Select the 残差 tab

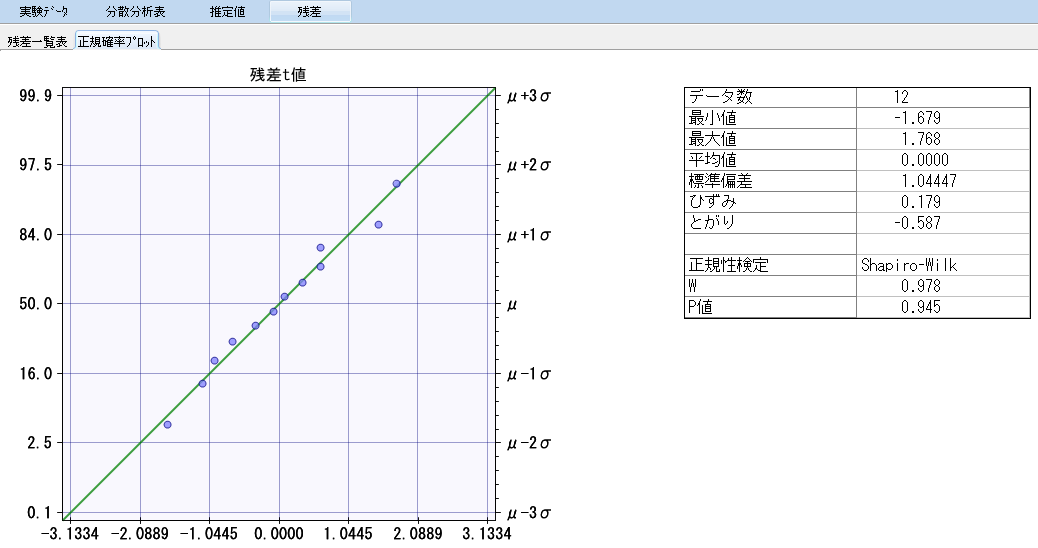[310, 11]
